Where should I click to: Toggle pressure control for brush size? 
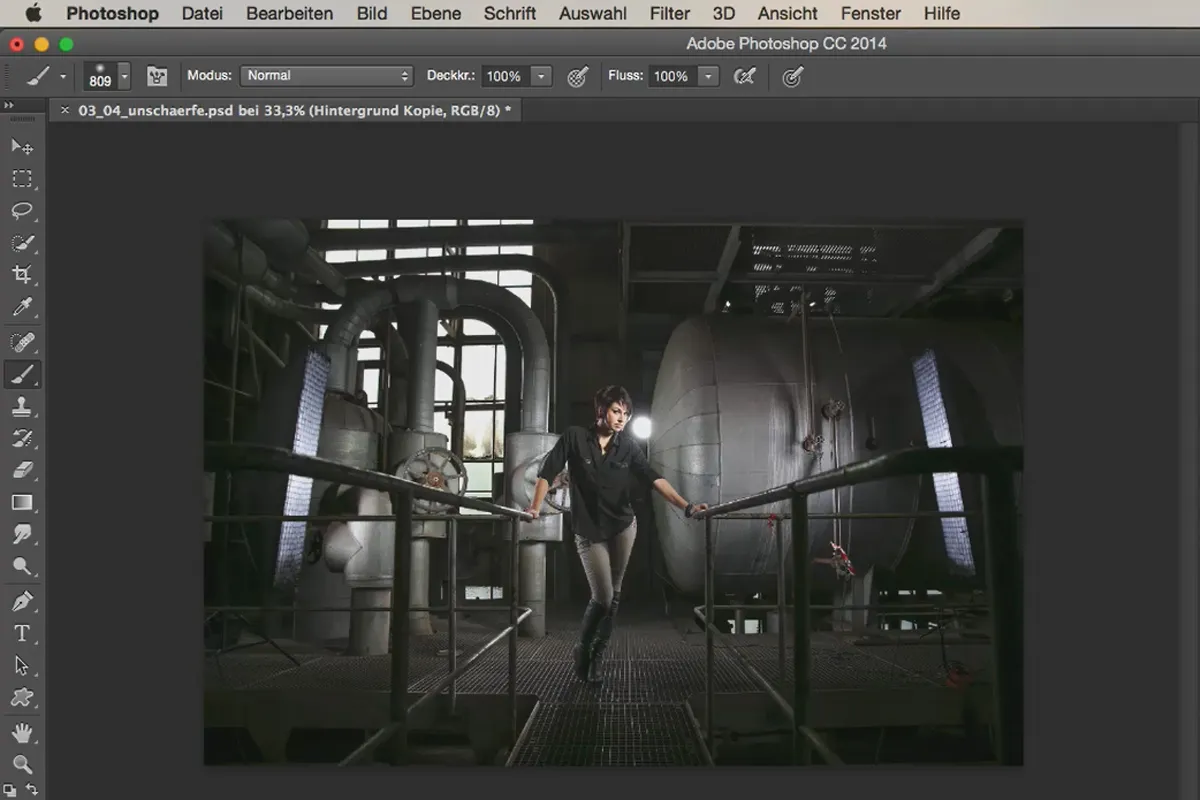click(x=792, y=76)
